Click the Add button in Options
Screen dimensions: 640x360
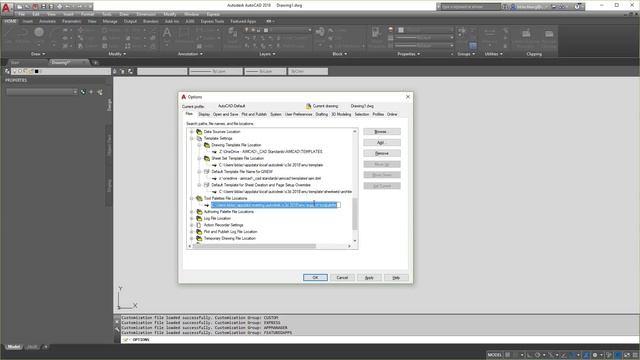(382, 142)
